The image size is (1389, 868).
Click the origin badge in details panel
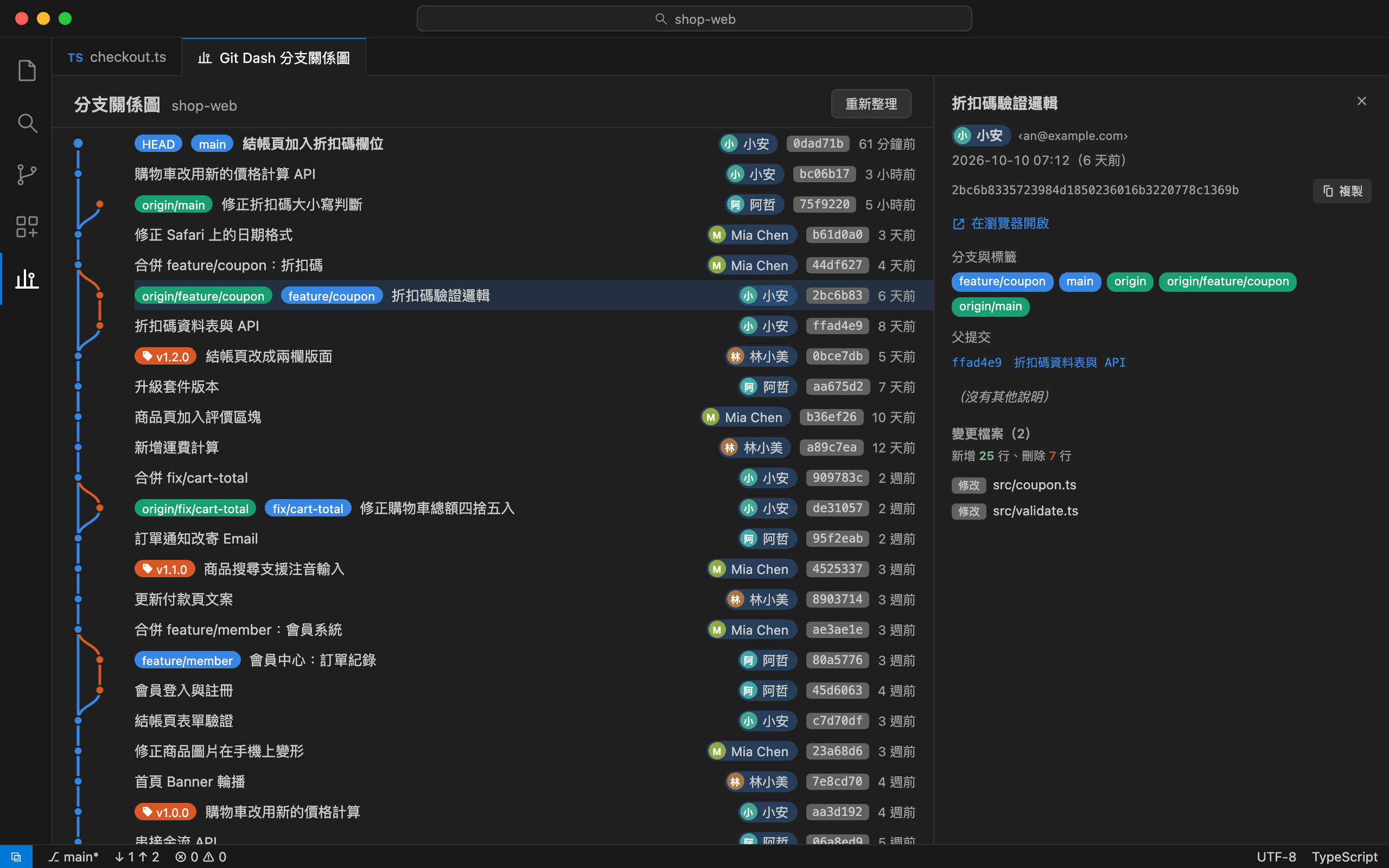(x=1130, y=282)
